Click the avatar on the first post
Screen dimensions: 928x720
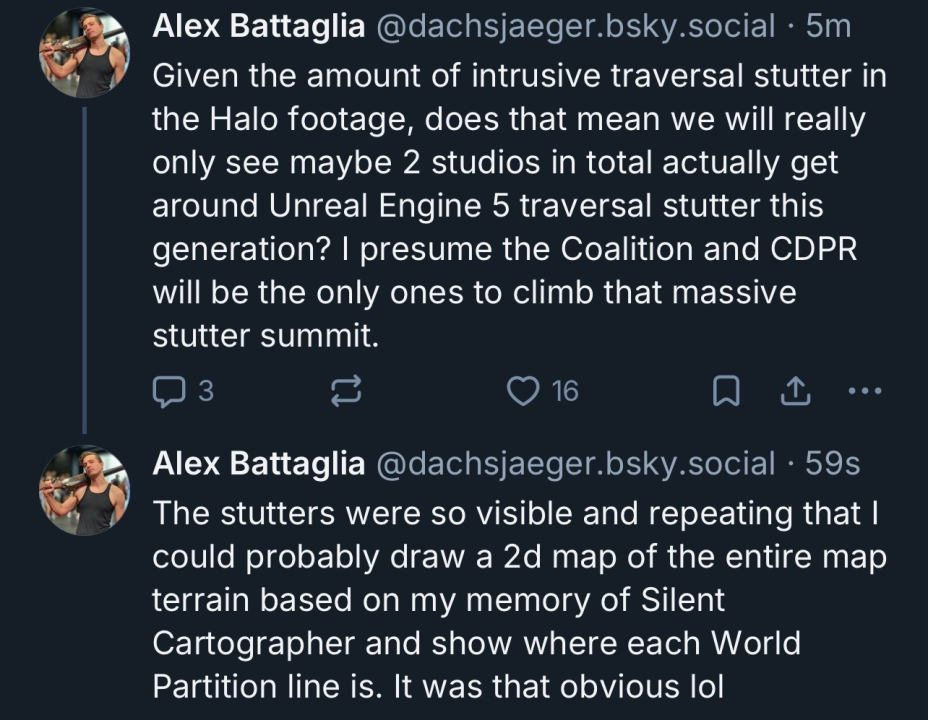(x=85, y=53)
